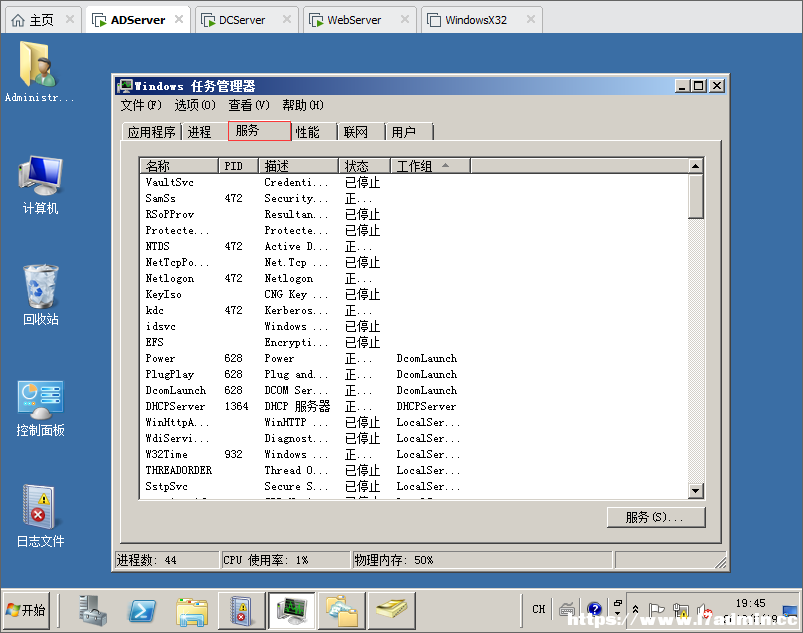Sort by the 状态 column header

tap(364, 166)
